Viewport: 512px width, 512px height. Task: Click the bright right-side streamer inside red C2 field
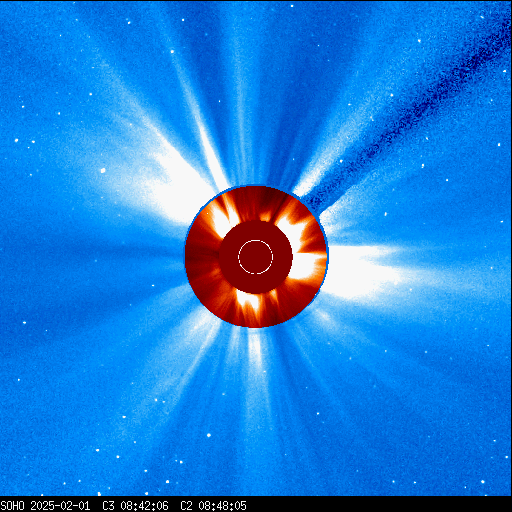(x=308, y=265)
